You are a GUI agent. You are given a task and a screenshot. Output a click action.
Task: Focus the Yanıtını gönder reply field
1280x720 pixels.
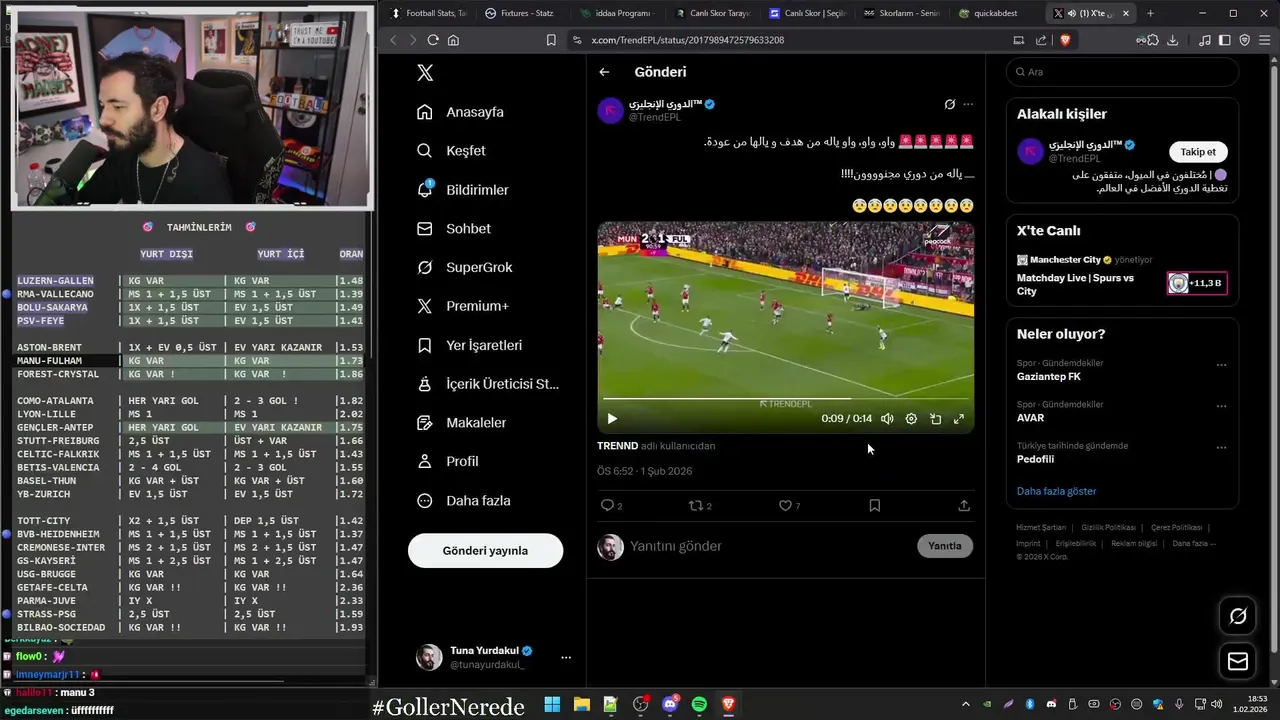[x=768, y=546]
